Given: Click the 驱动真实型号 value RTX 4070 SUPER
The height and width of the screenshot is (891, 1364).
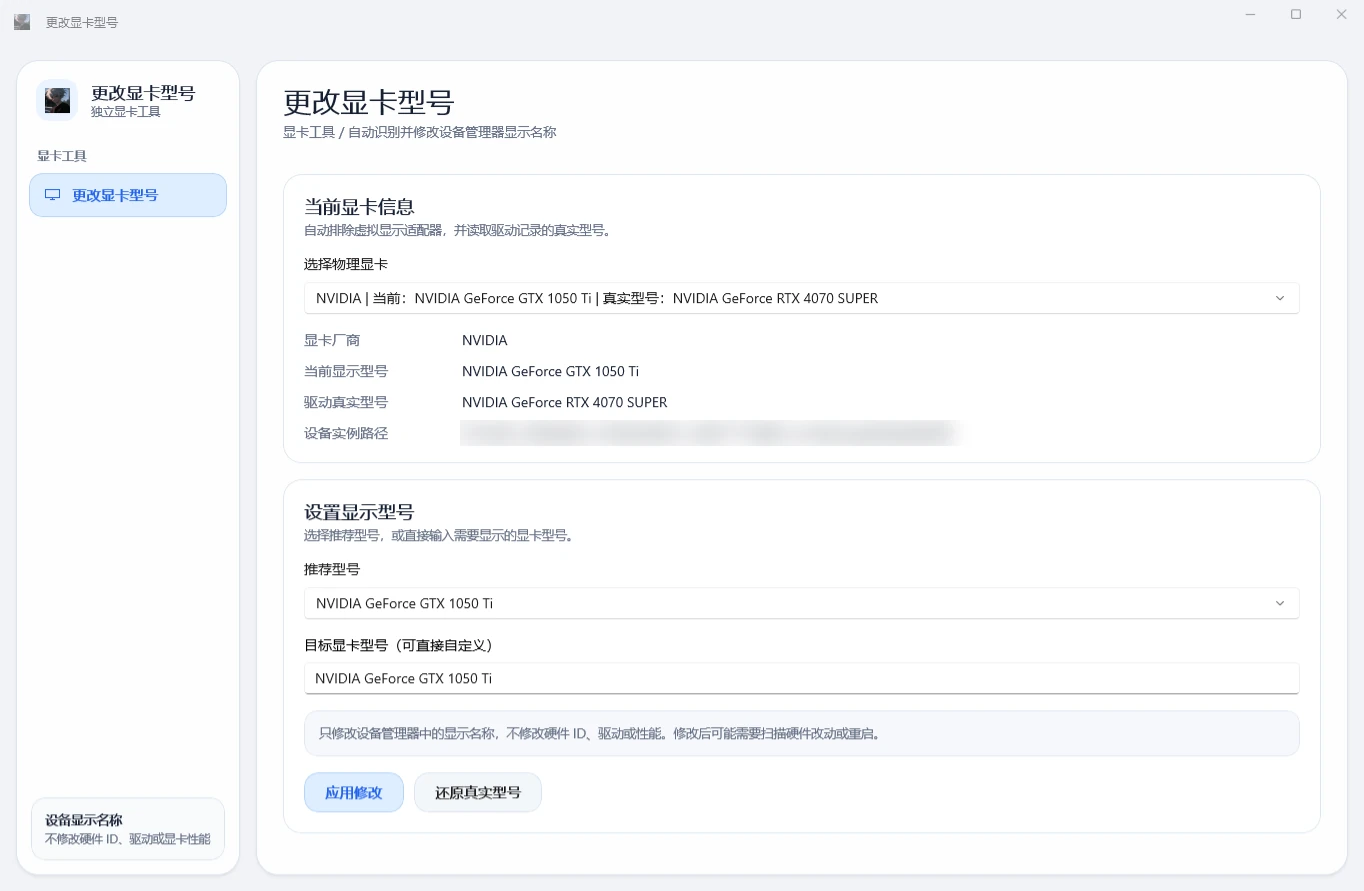Looking at the screenshot, I should [564, 402].
